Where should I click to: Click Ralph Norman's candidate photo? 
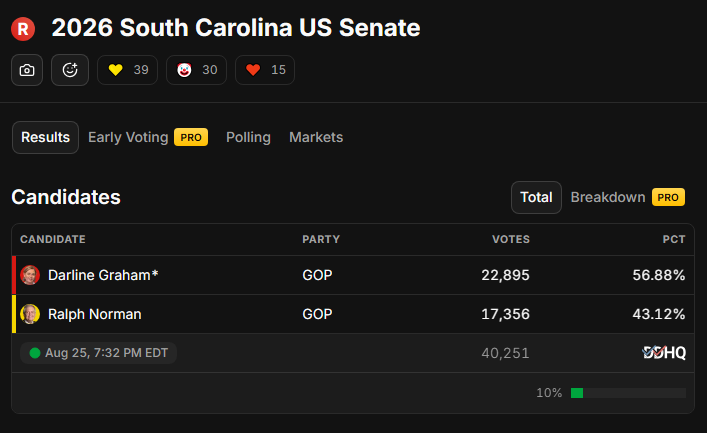tap(30, 314)
